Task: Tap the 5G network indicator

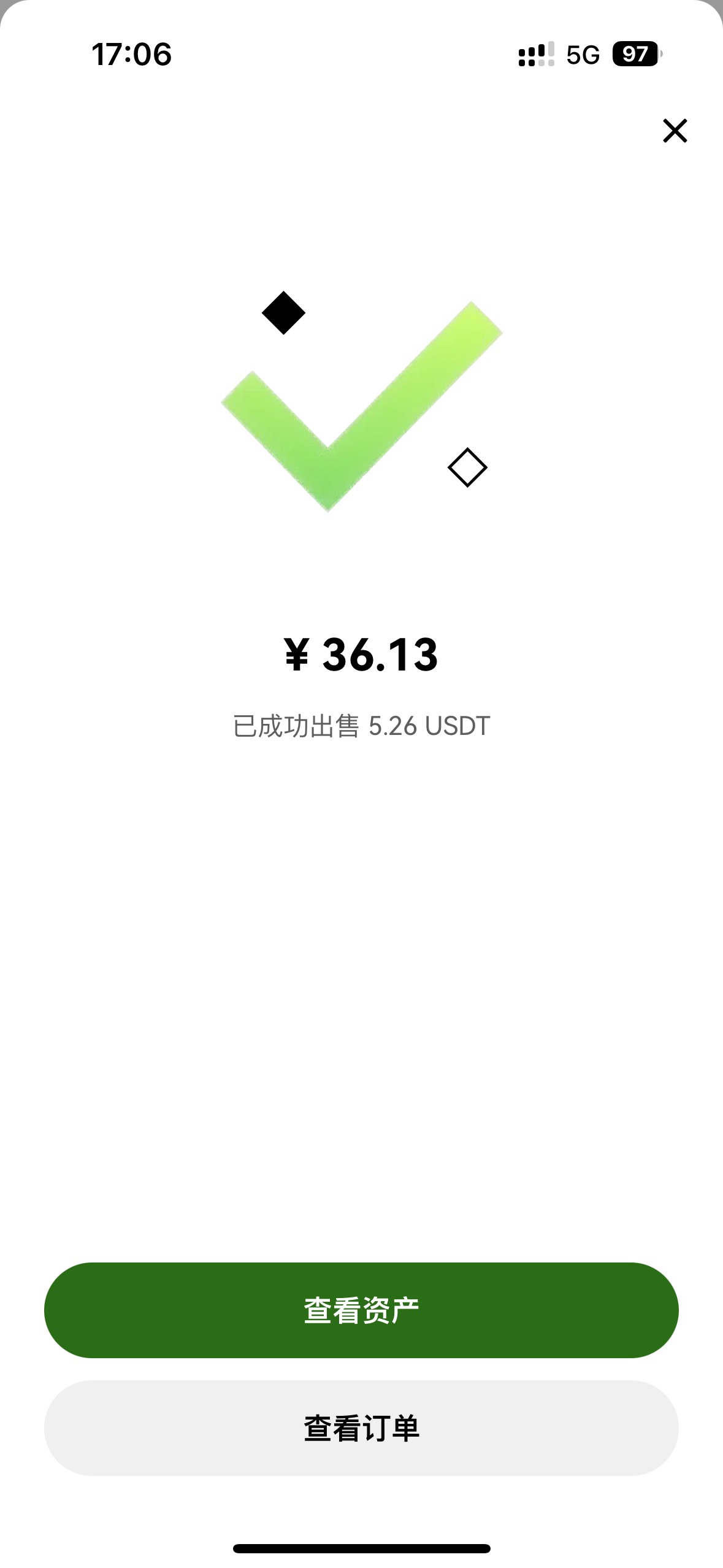Action: [x=583, y=55]
